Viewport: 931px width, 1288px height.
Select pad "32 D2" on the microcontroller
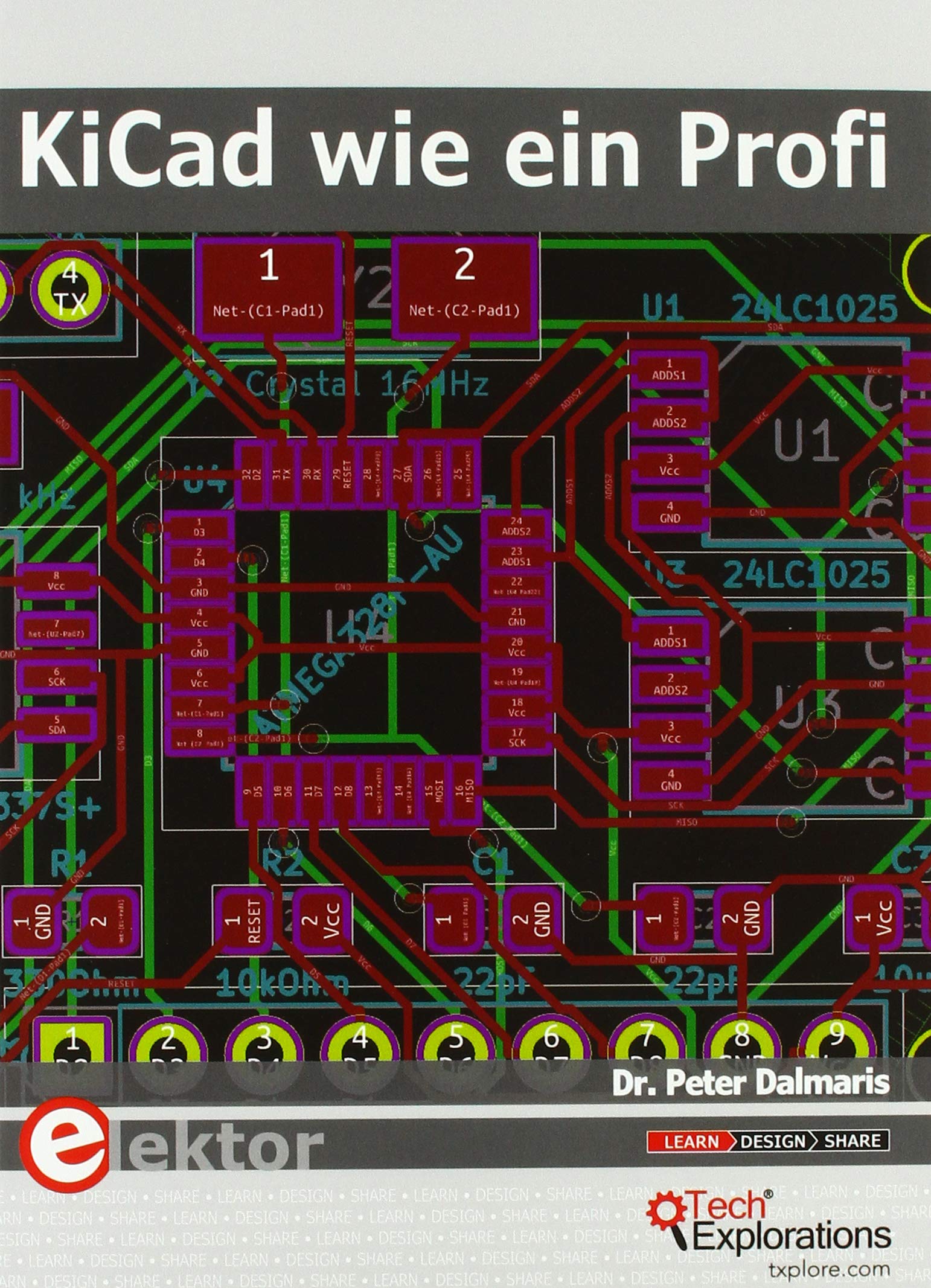click(252, 473)
